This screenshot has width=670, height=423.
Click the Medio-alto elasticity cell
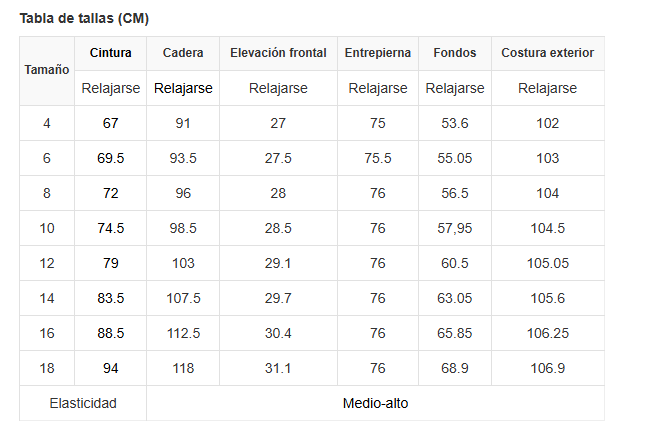tap(375, 403)
